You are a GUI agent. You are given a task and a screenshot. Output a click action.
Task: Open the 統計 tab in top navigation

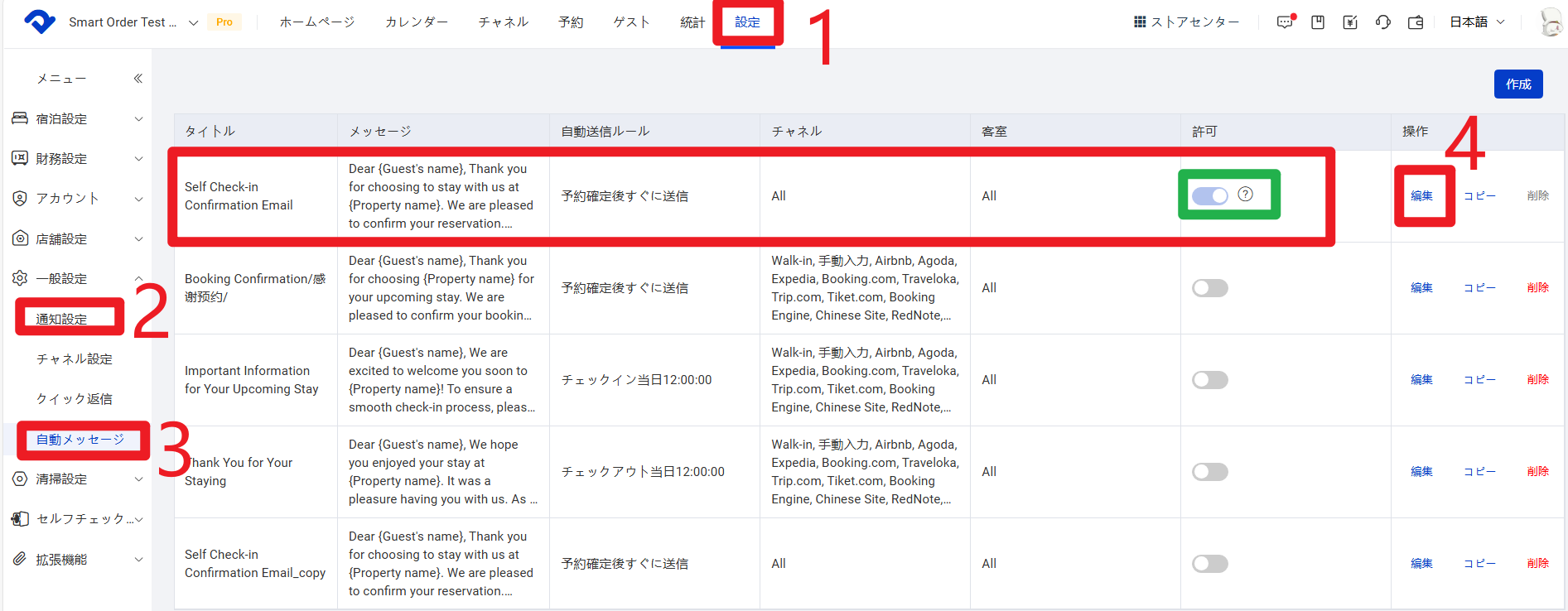[x=692, y=22]
